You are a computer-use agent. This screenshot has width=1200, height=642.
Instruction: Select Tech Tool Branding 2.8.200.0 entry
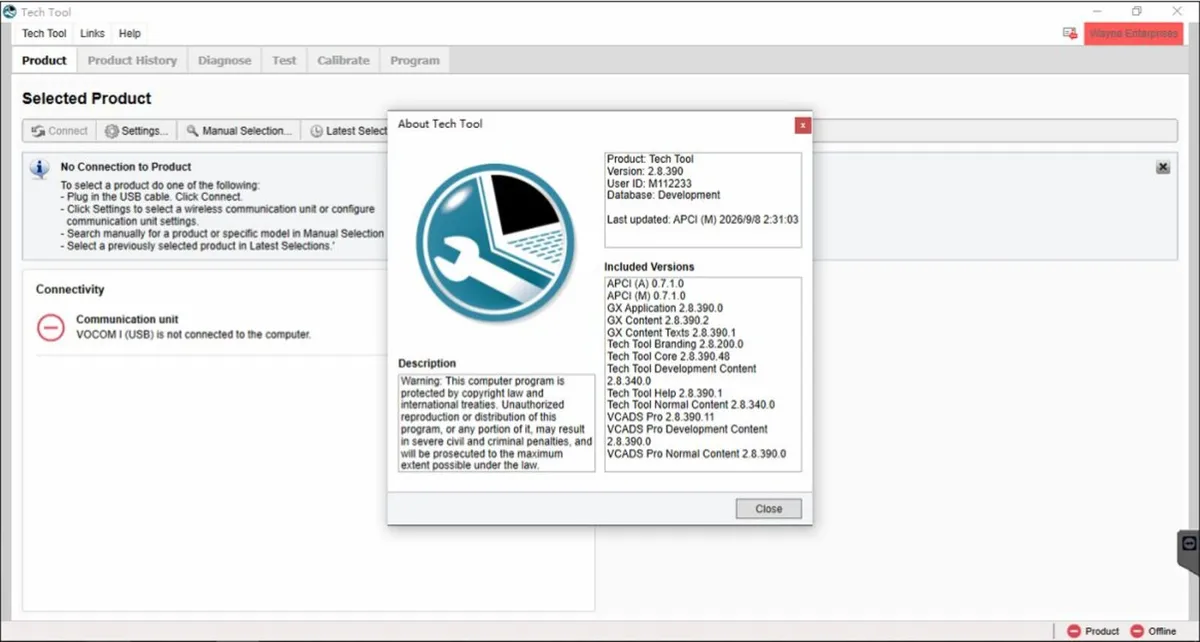(x=675, y=344)
